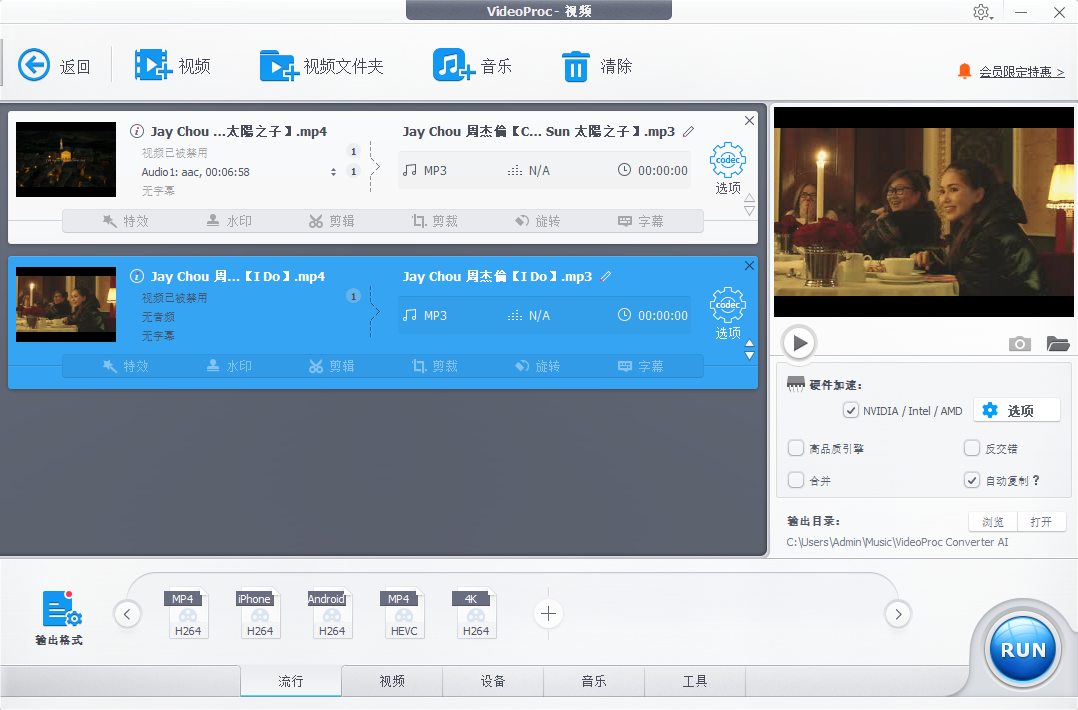Open 会员限定特惠 member offer link
1078x710 pixels.
(1022, 71)
